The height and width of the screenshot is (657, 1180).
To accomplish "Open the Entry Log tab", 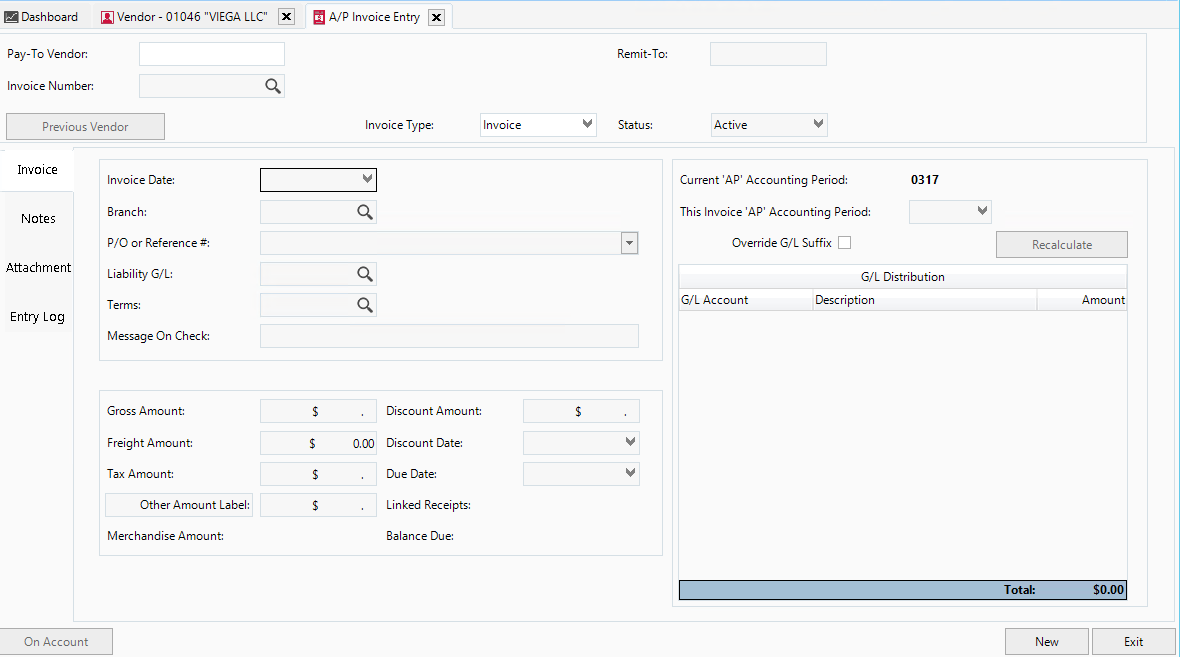I will click(x=37, y=316).
